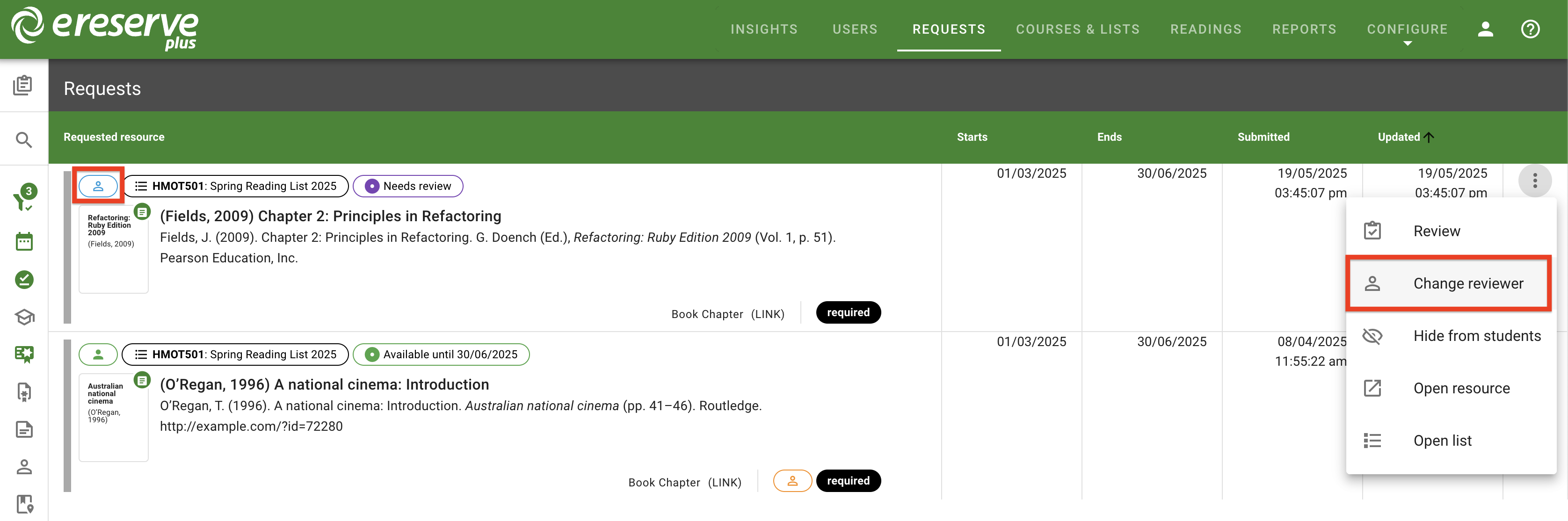Open the O'Regan national cinema Introduction title

pos(324,384)
